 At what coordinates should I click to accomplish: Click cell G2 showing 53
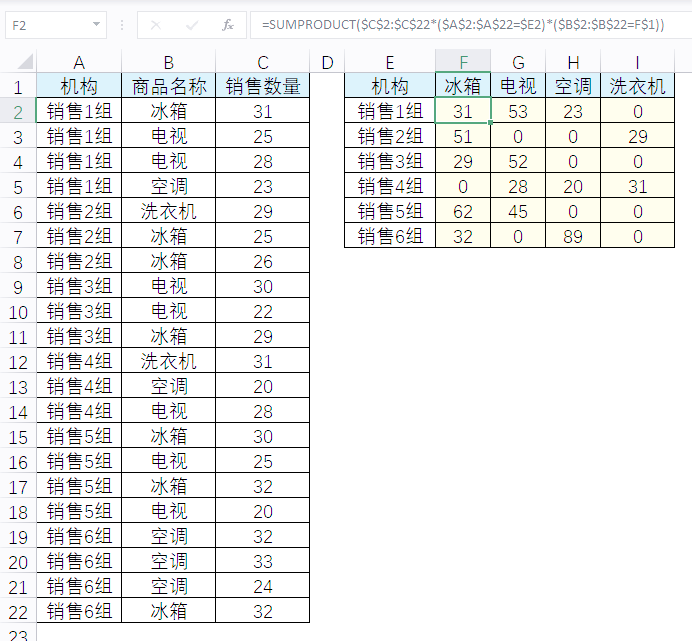coord(518,111)
